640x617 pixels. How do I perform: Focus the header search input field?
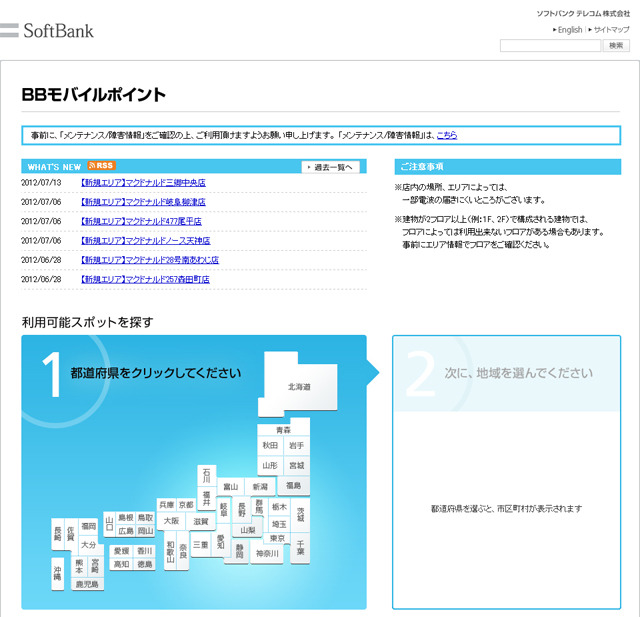pos(550,45)
